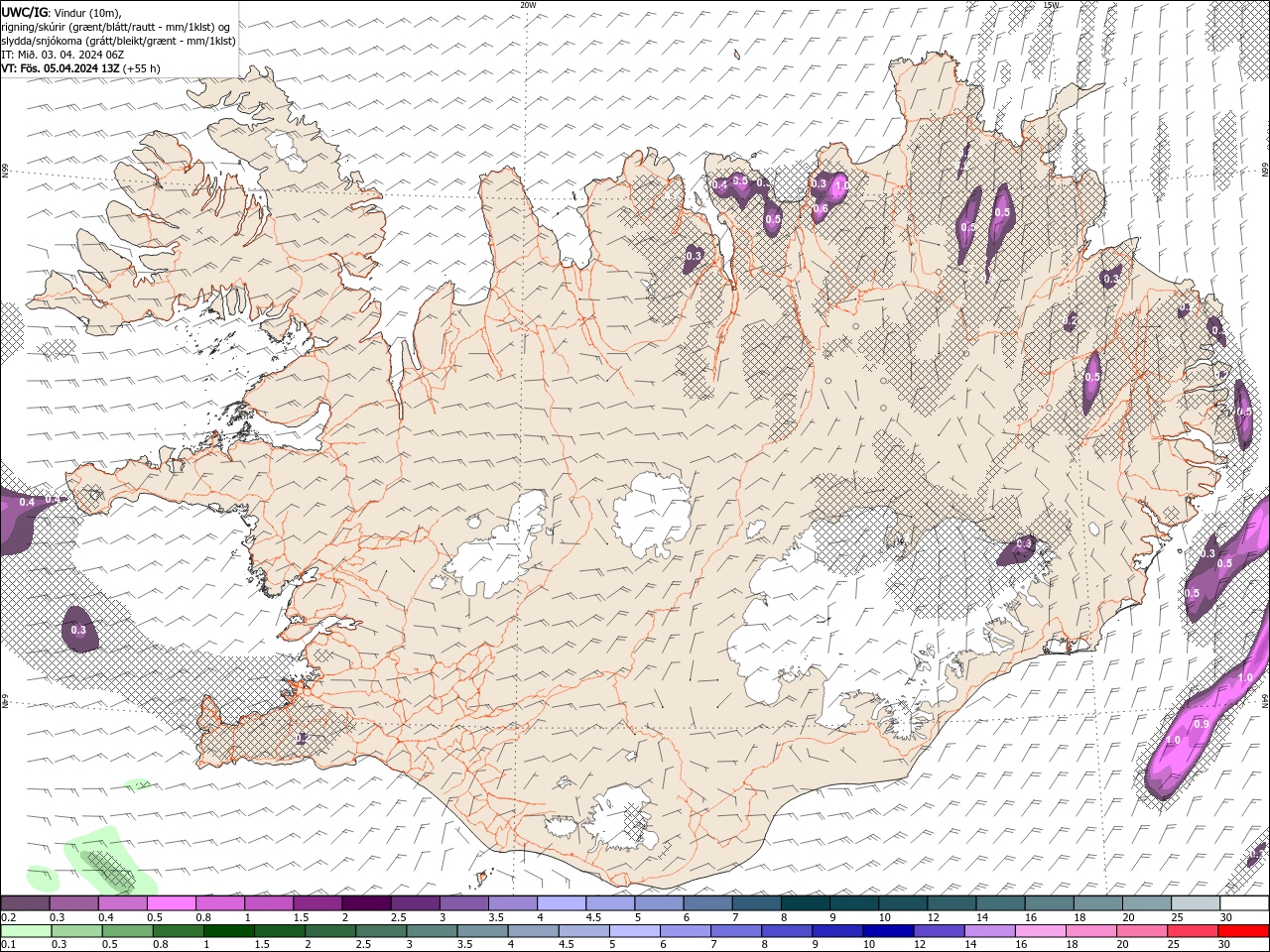The height and width of the screenshot is (952, 1270).
Task: Select the deep navy blue swatch starting at 10 in the lower legend row
Action: (888, 931)
